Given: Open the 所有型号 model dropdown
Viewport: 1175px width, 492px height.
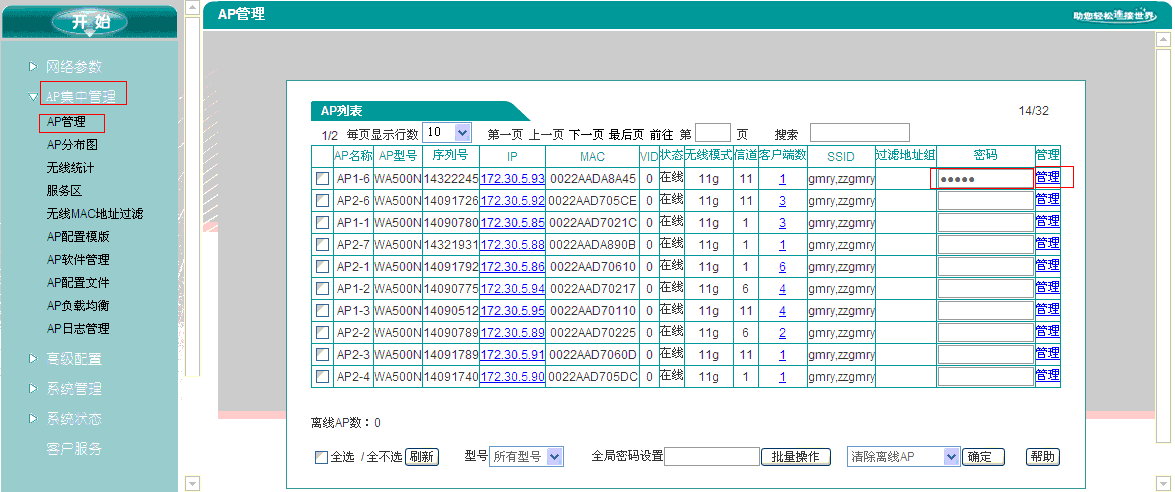Looking at the screenshot, I should pyautogui.click(x=555, y=457).
